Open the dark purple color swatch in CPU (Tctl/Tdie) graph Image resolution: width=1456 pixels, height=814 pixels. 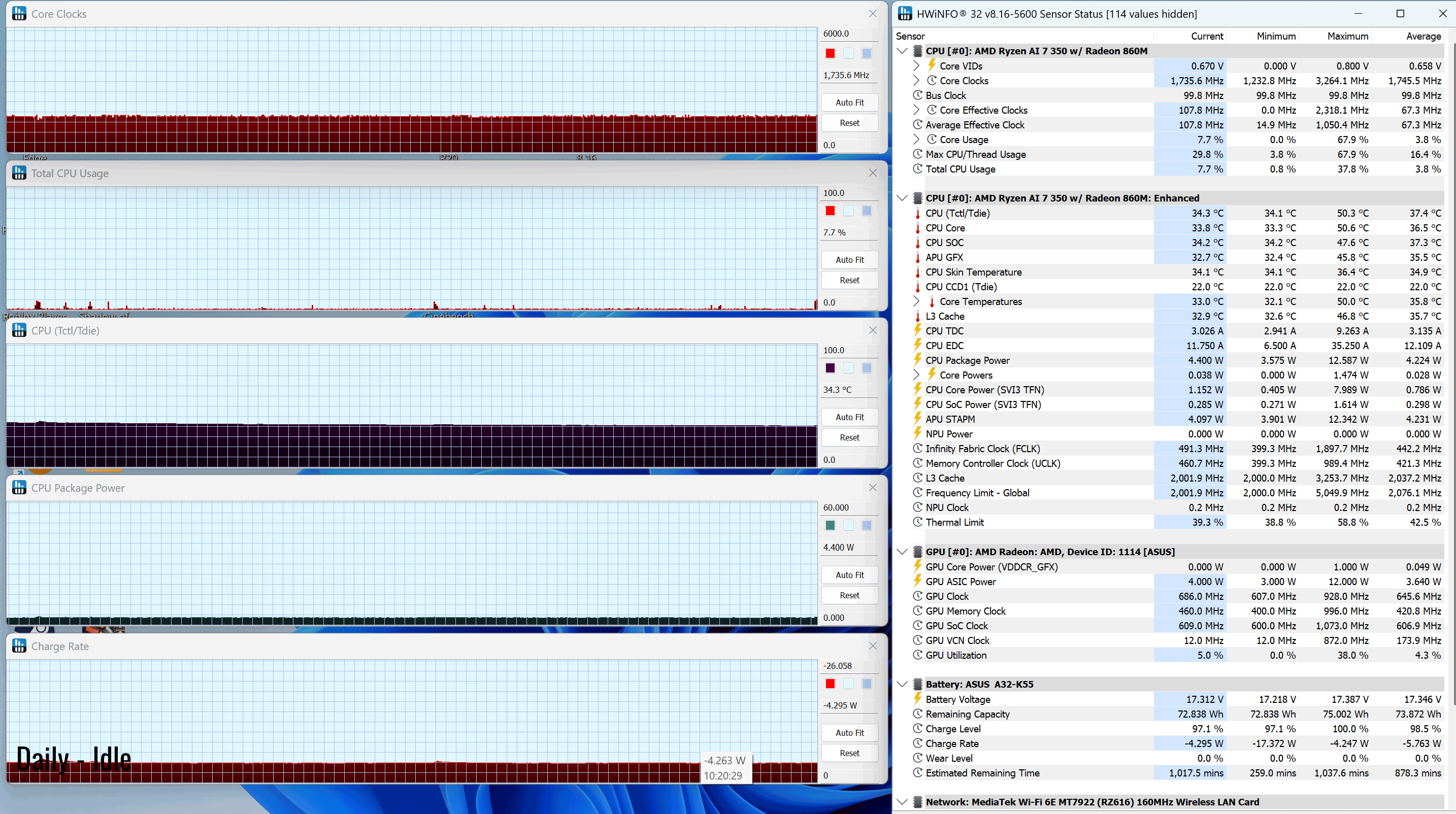point(831,368)
